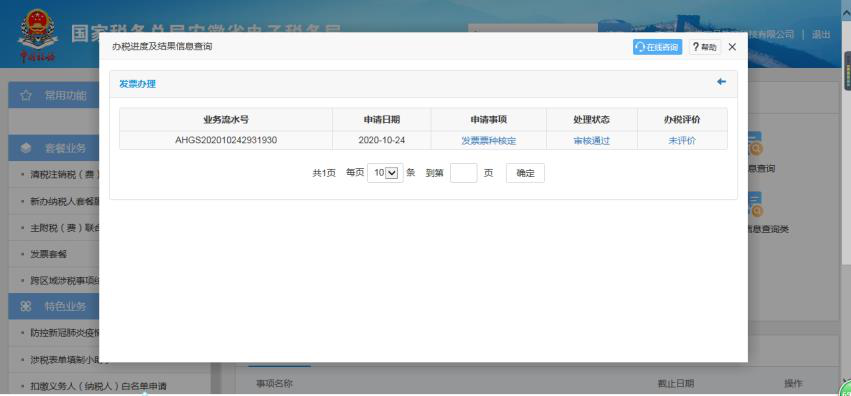Open the per-page count dropdown showing 10
Viewport: 851px width, 396px height.
(x=385, y=173)
